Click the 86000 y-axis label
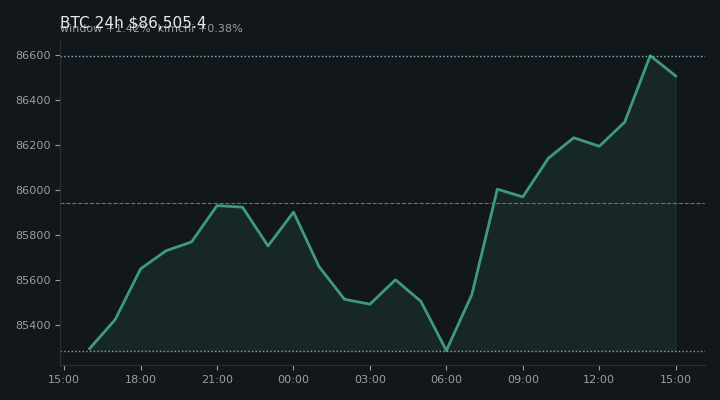720x400 pixels. 33,191
